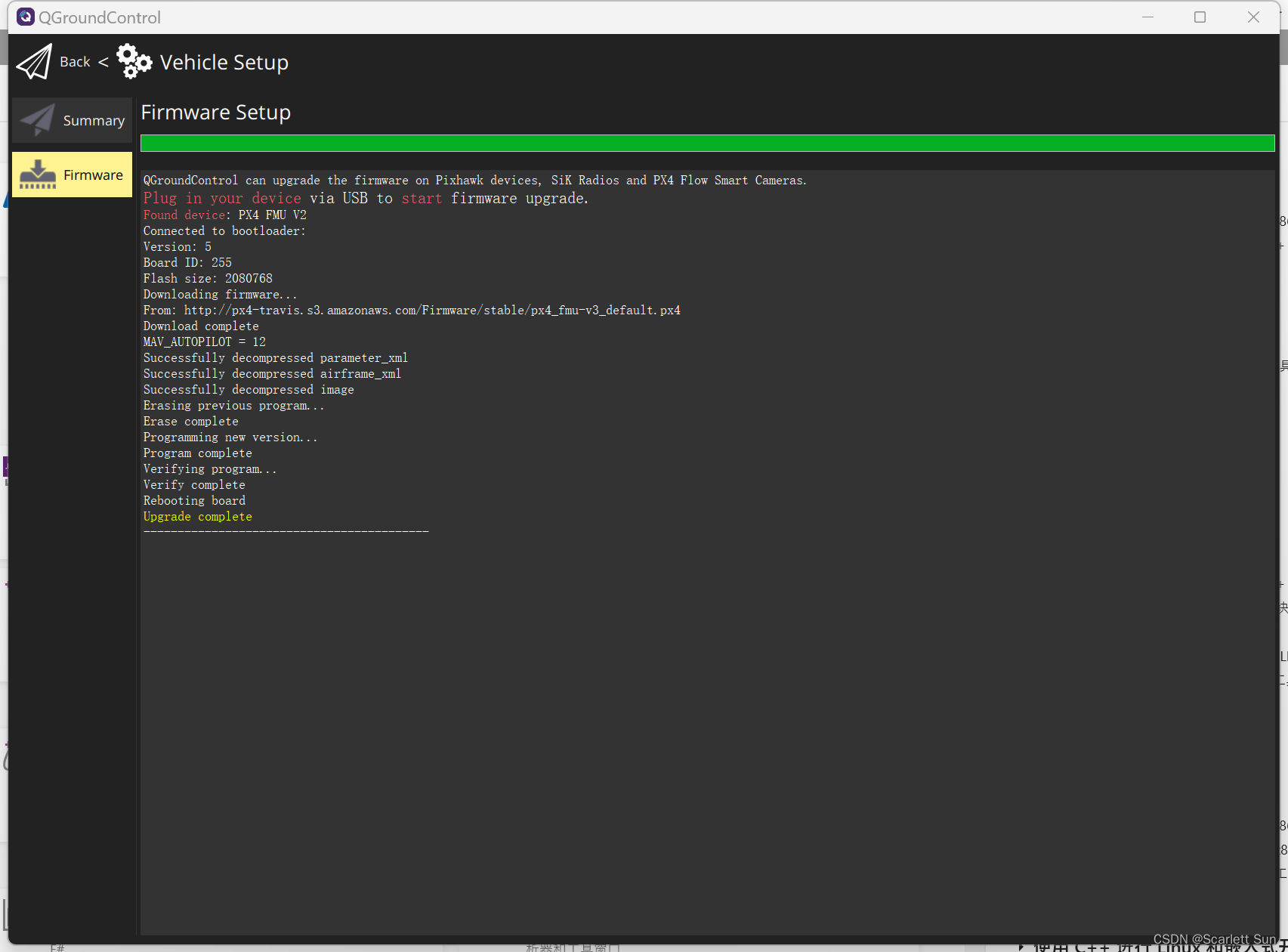Open the Summary tab
Viewport: 1288px width, 952px height.
pos(73,120)
